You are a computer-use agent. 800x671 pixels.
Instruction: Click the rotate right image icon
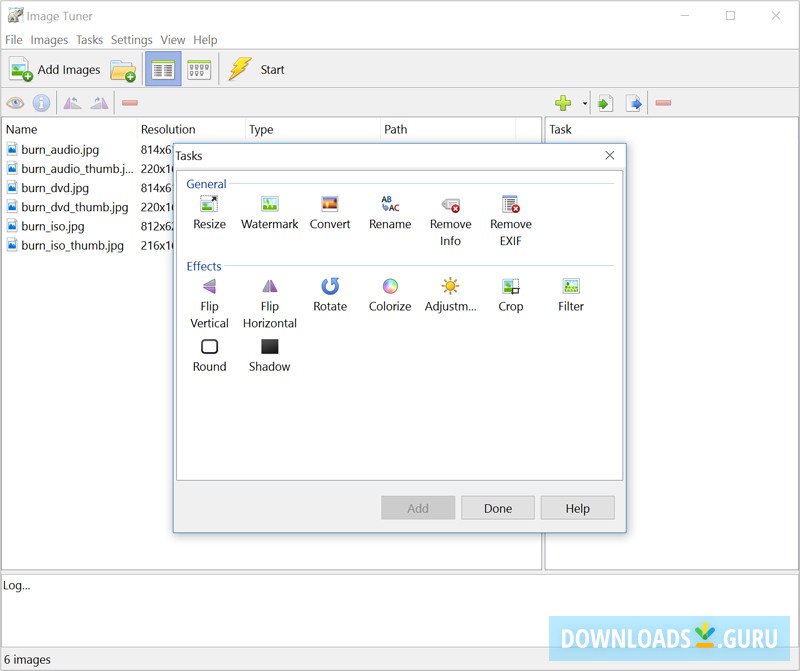click(99, 103)
